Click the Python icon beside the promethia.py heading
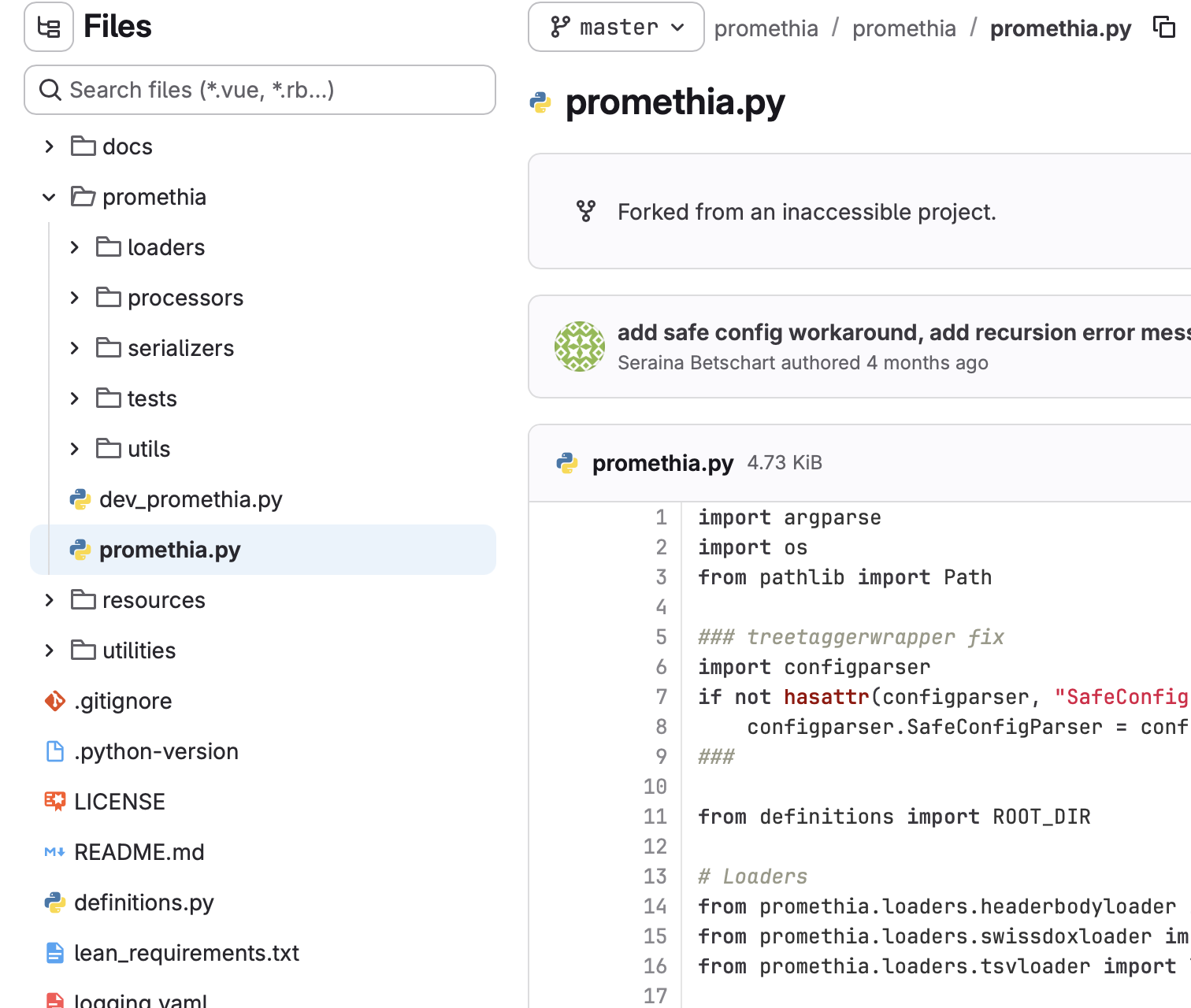Viewport: 1191px width, 1008px height. pos(540,102)
